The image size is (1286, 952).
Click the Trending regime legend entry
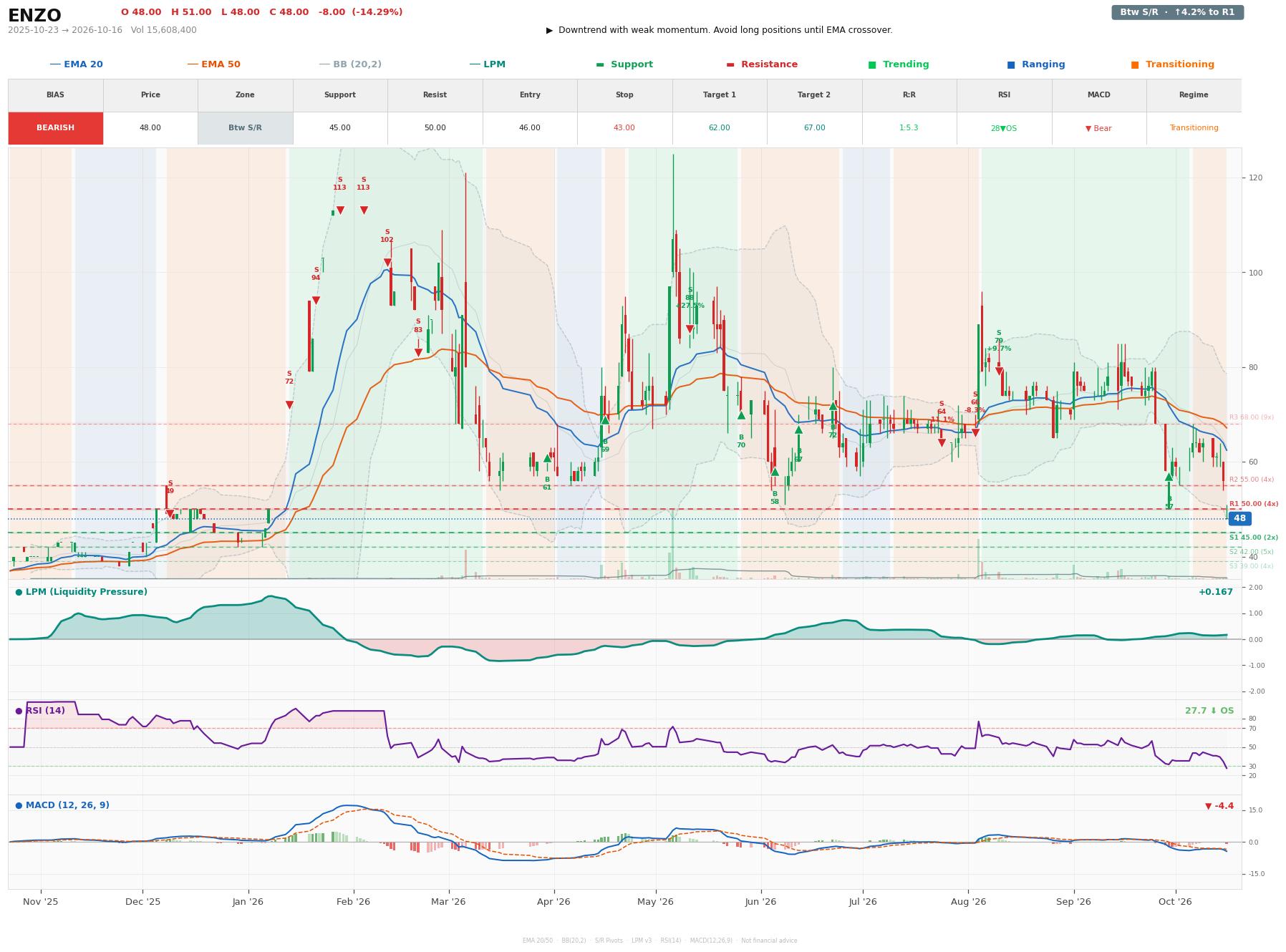pos(899,64)
